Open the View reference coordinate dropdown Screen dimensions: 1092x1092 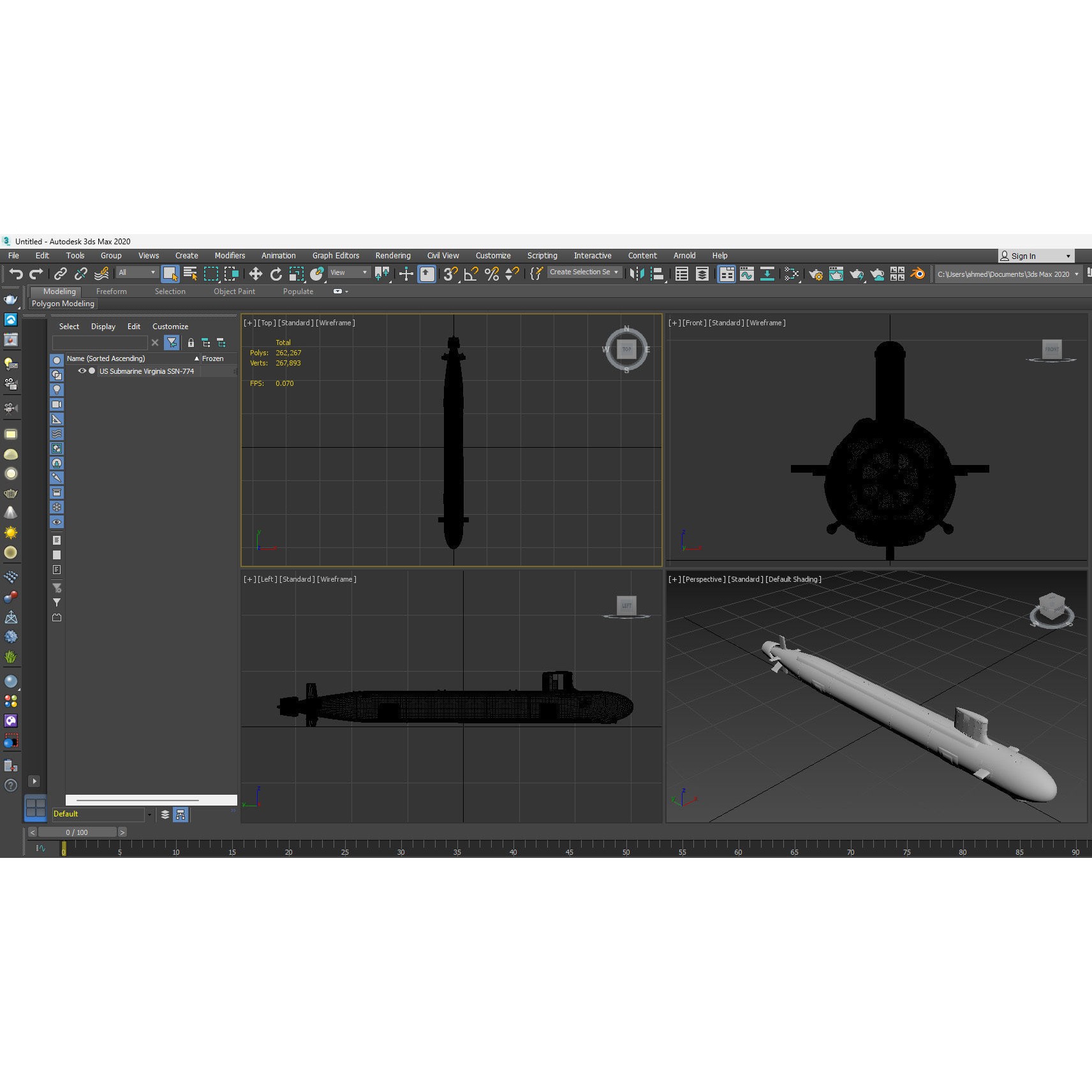pyautogui.click(x=349, y=272)
